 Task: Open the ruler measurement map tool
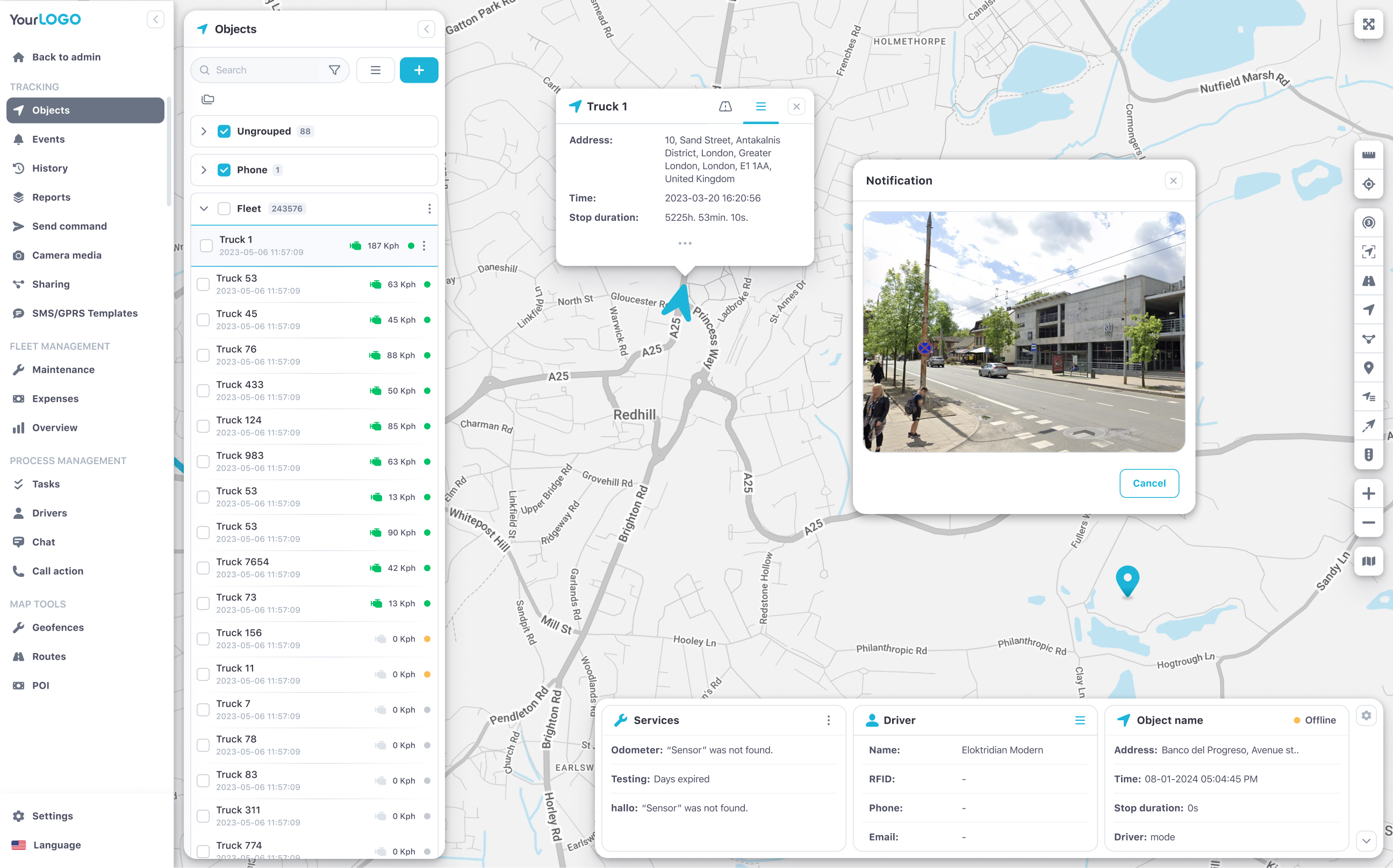[x=1368, y=155]
